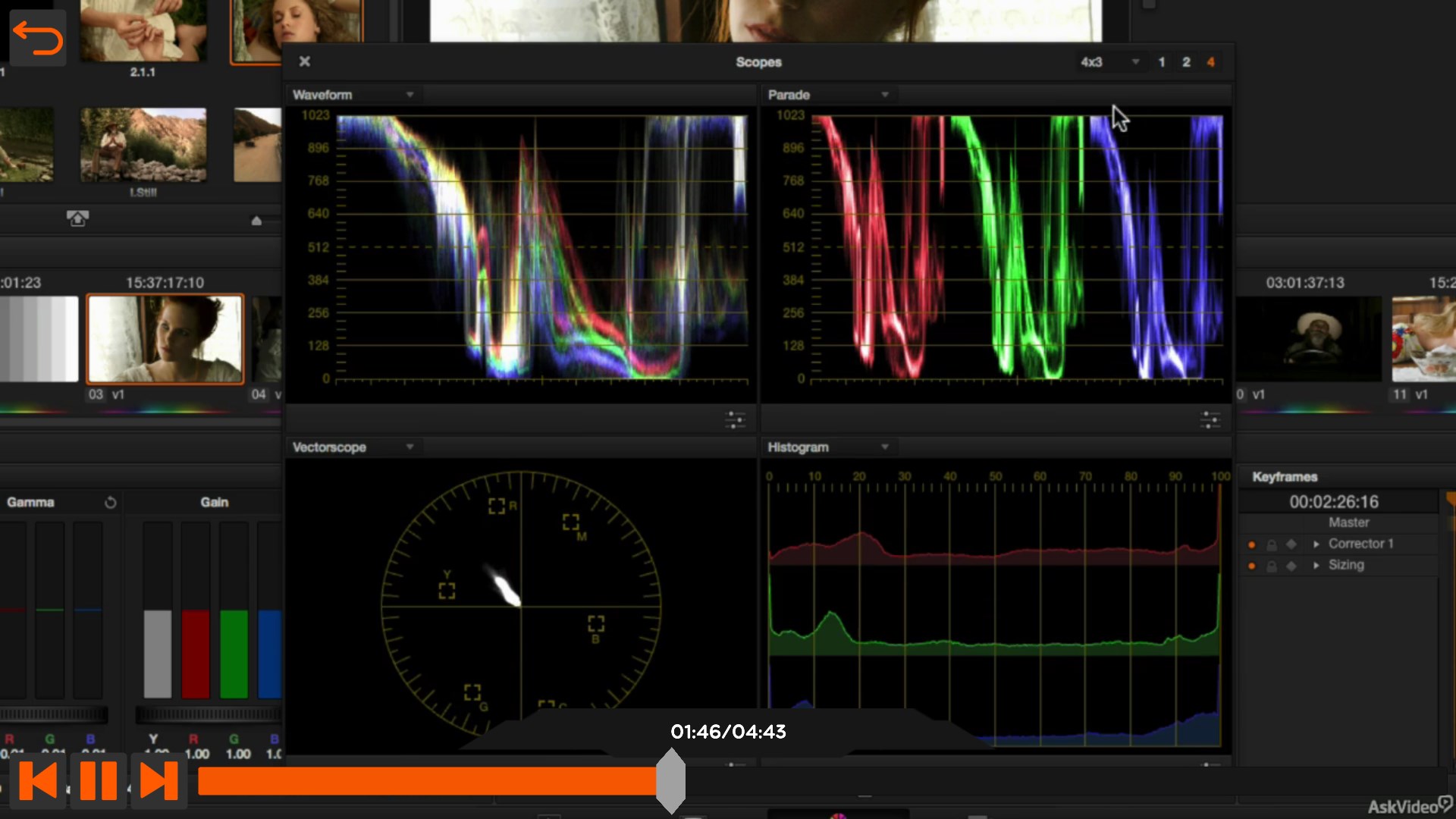Switch scopes to single view layout 1
The width and height of the screenshot is (1456, 819).
[1162, 62]
